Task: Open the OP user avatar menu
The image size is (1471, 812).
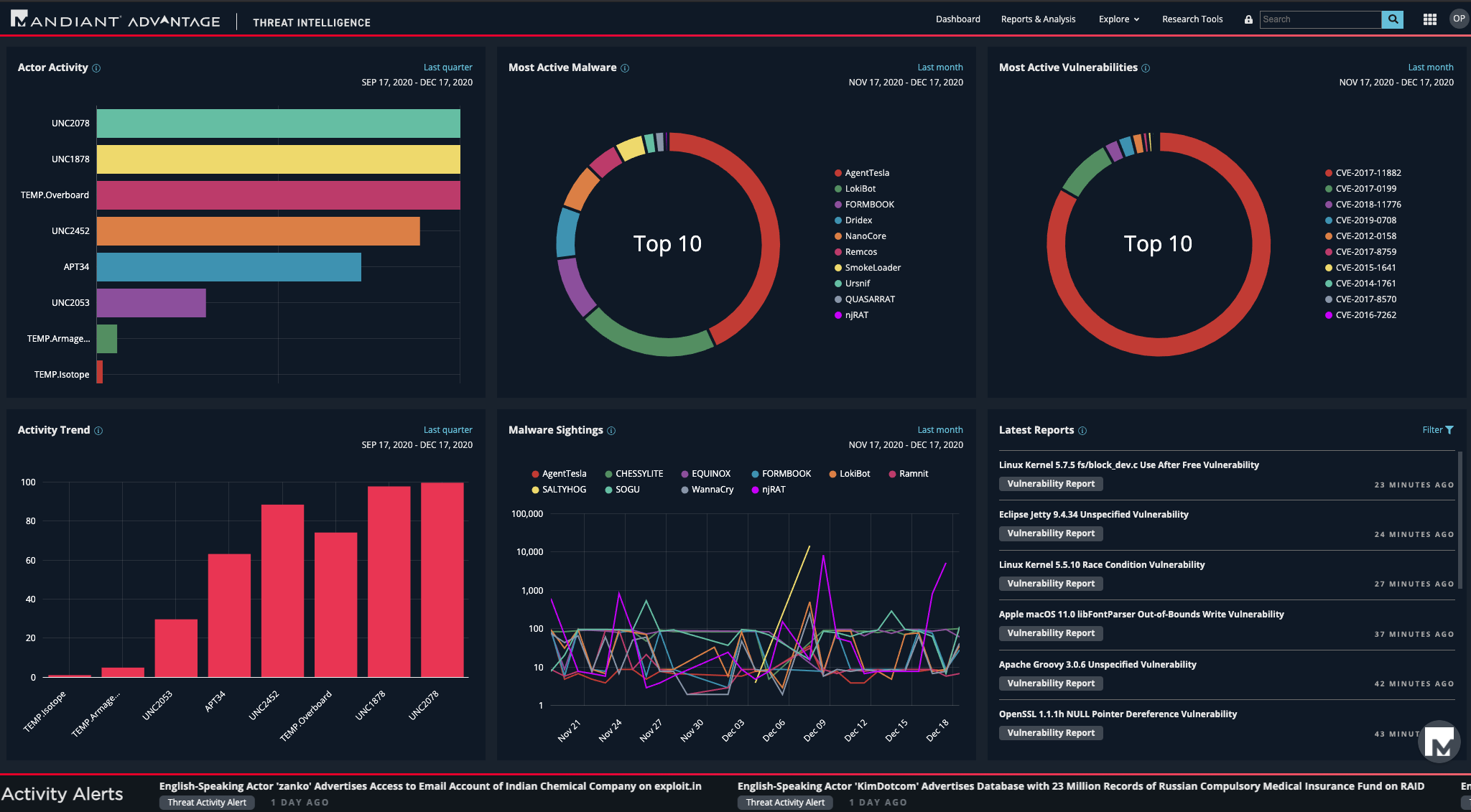Action: point(1459,19)
